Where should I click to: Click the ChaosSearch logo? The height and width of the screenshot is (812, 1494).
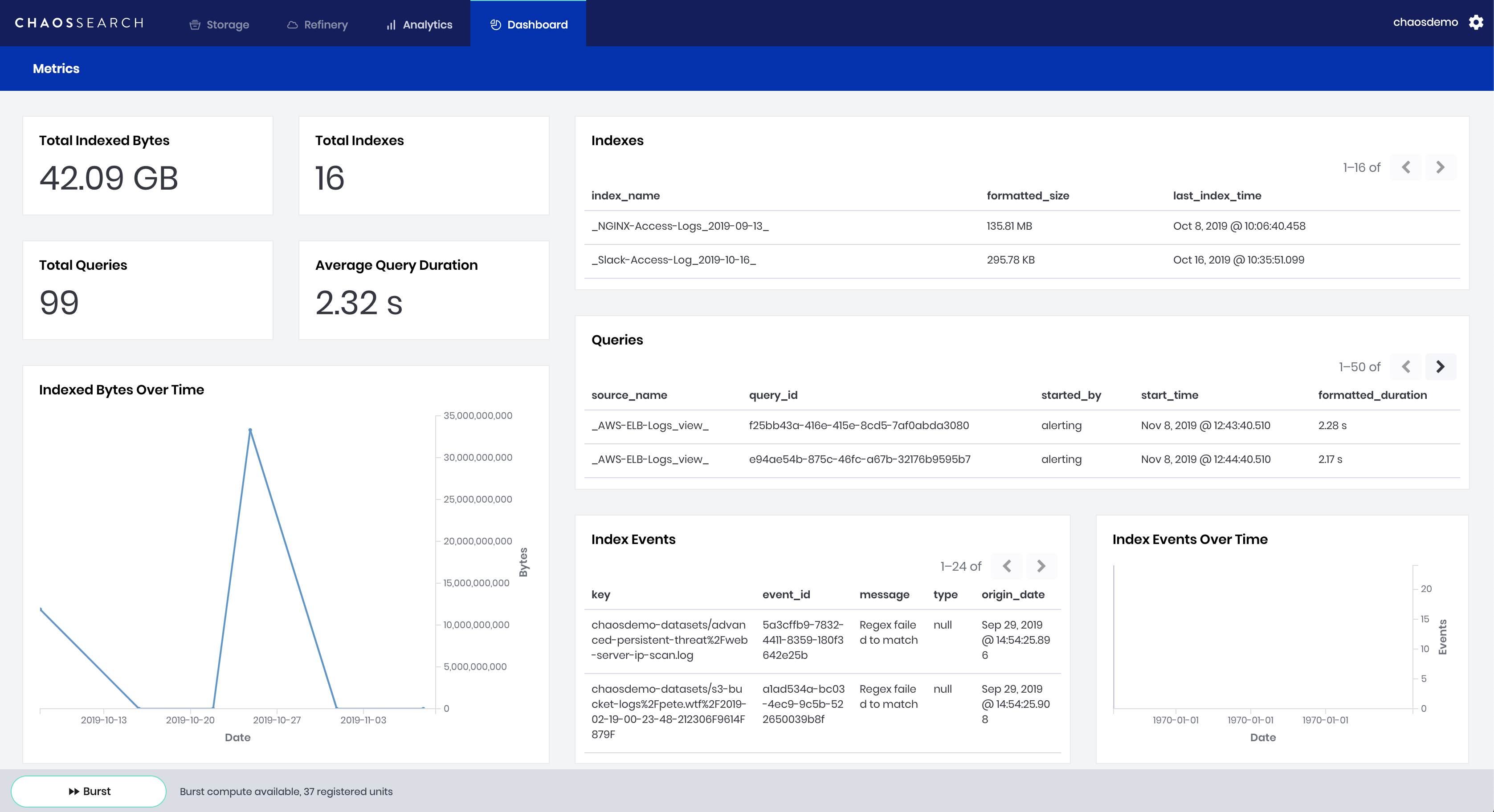[79, 23]
